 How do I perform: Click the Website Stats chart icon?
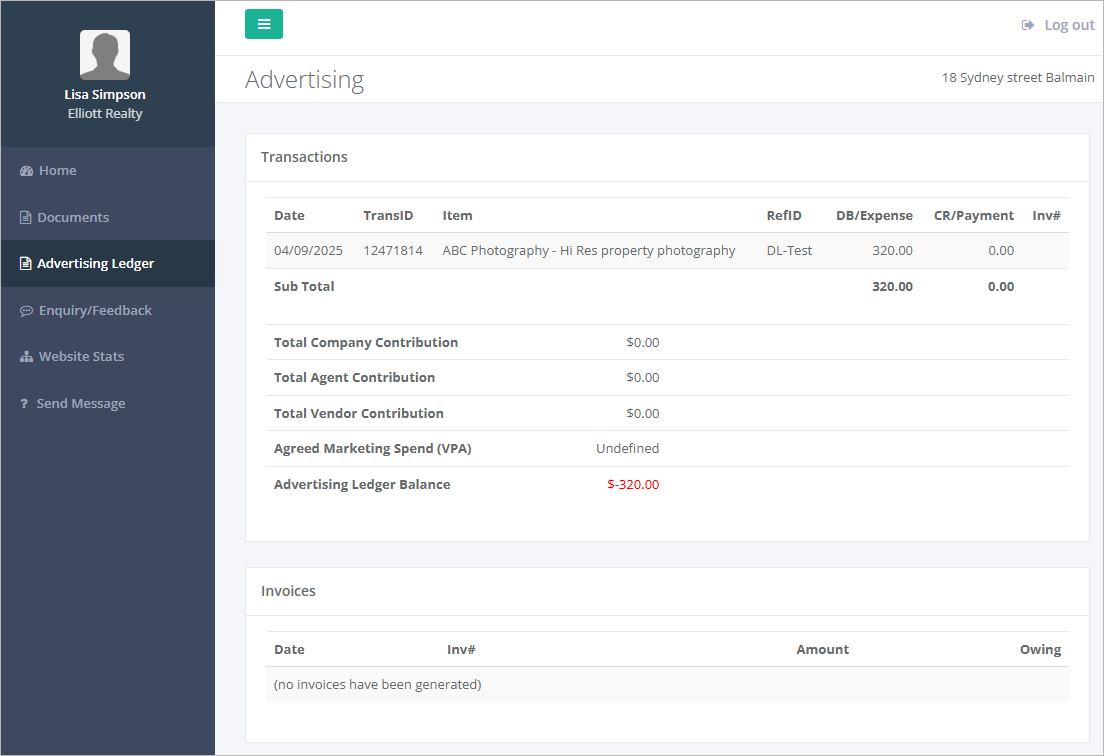26,356
